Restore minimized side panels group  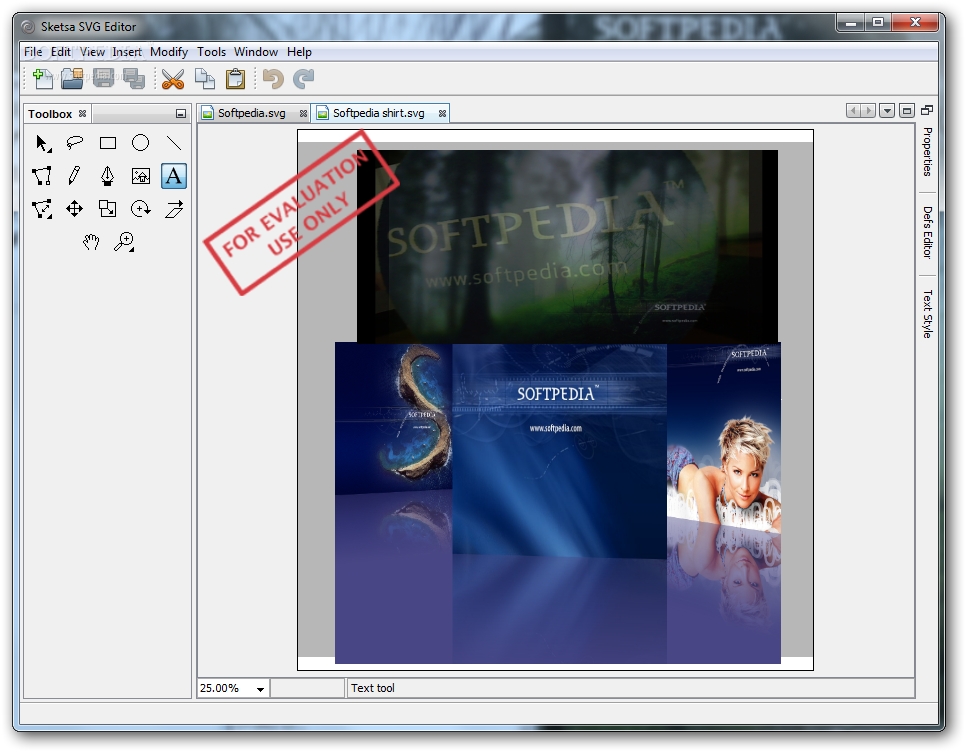927,110
